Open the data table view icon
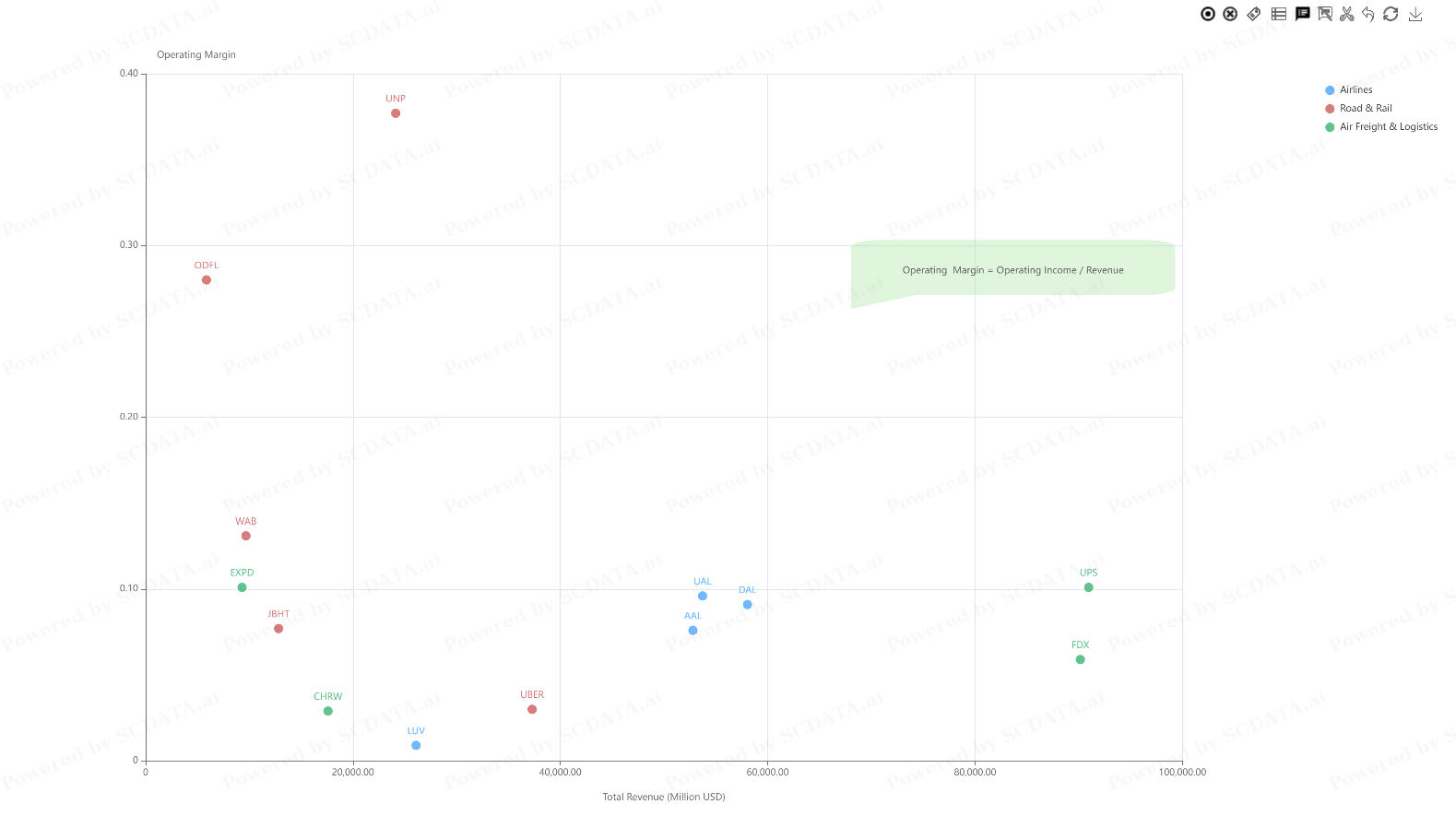 click(1278, 14)
